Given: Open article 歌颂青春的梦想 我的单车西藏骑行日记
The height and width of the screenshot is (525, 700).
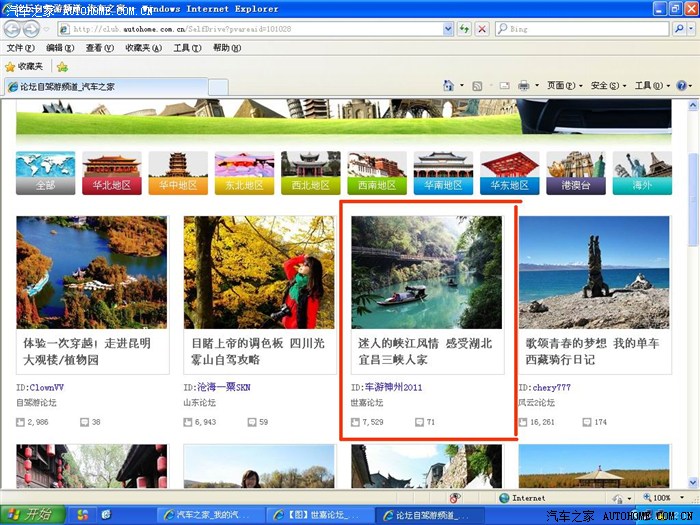Looking at the screenshot, I should [x=593, y=351].
